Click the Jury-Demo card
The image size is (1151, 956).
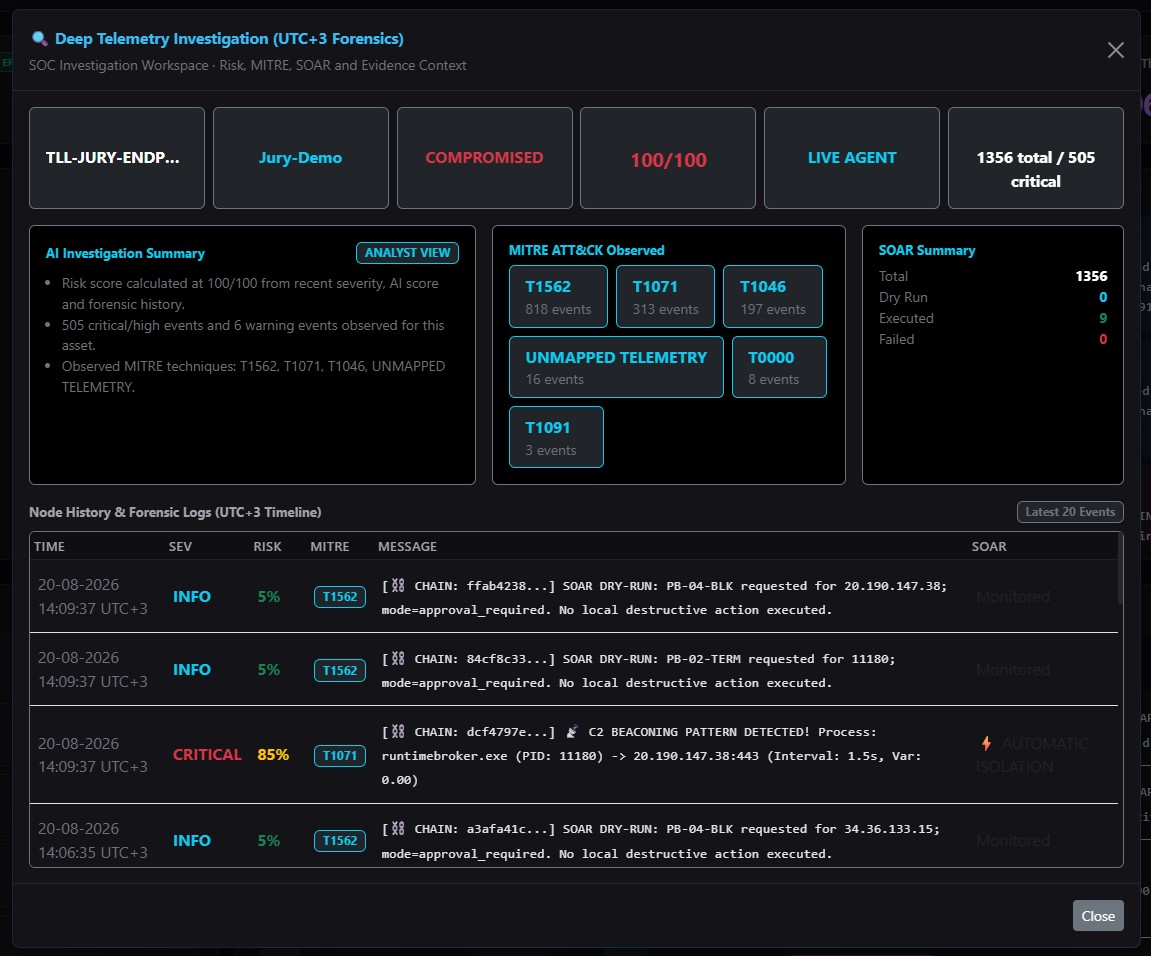(300, 158)
